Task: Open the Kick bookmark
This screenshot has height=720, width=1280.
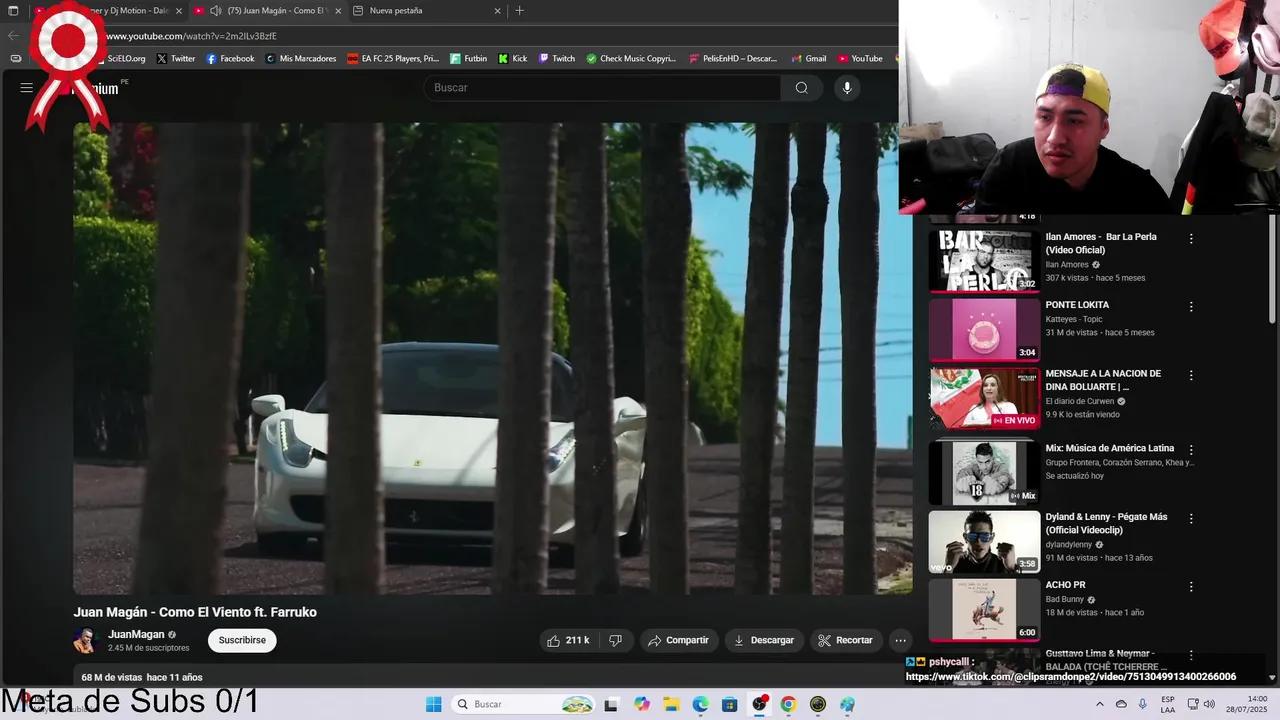Action: tap(512, 59)
